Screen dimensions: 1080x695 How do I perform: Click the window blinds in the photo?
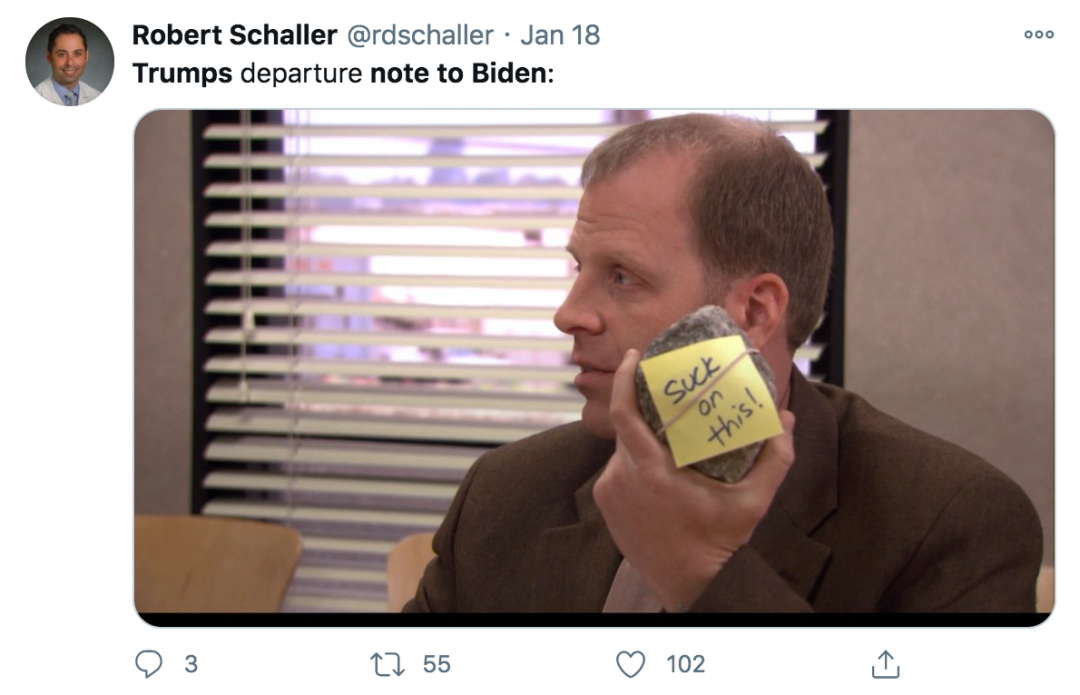point(386,331)
